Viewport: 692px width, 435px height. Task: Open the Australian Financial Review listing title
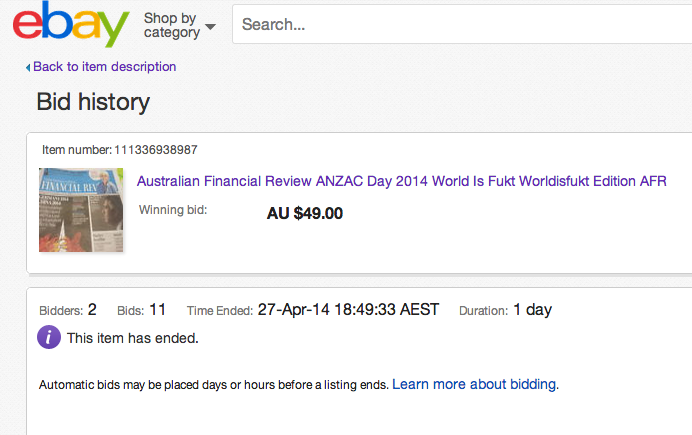[401, 181]
